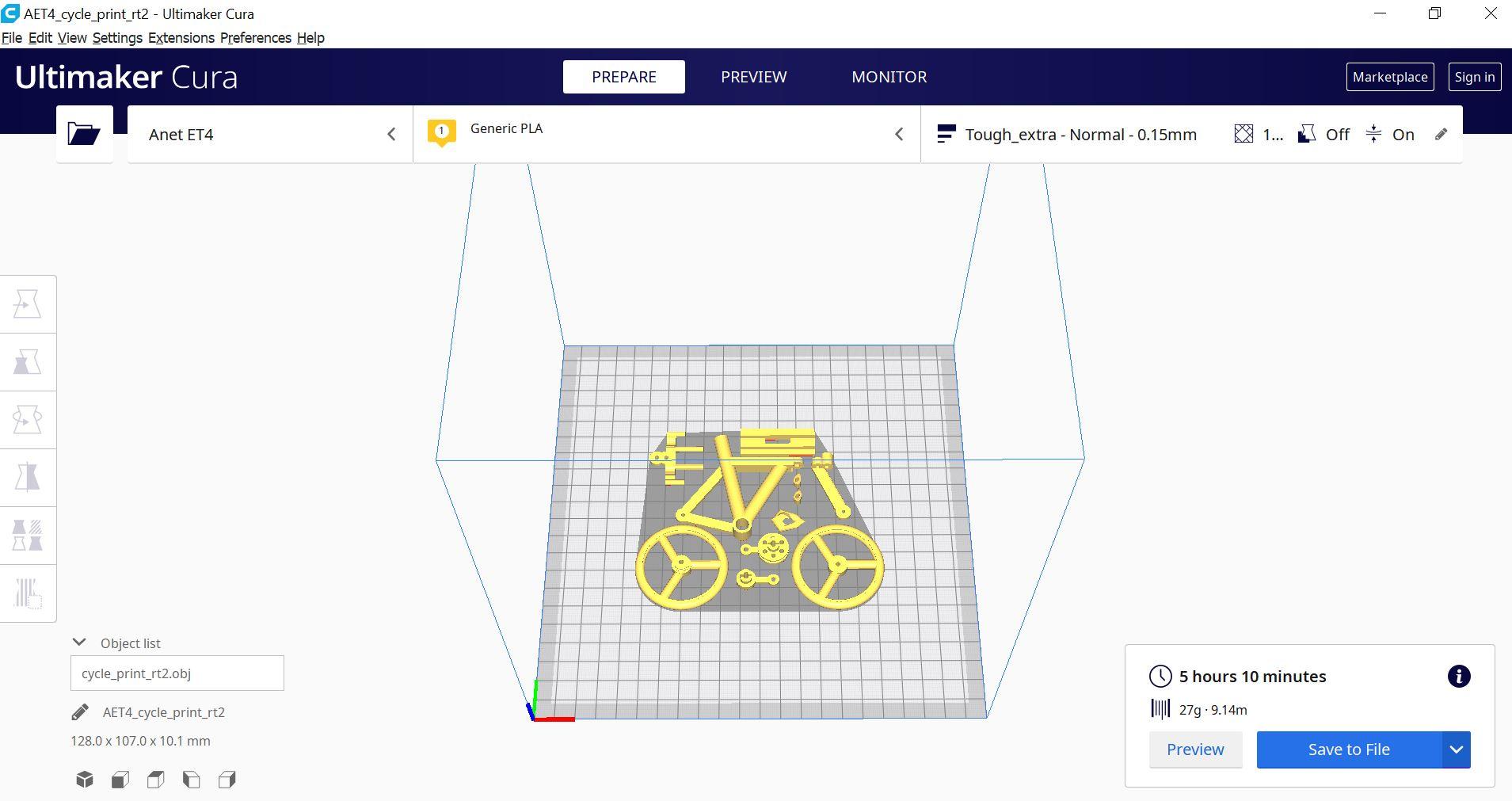Open the View menu

[72, 38]
